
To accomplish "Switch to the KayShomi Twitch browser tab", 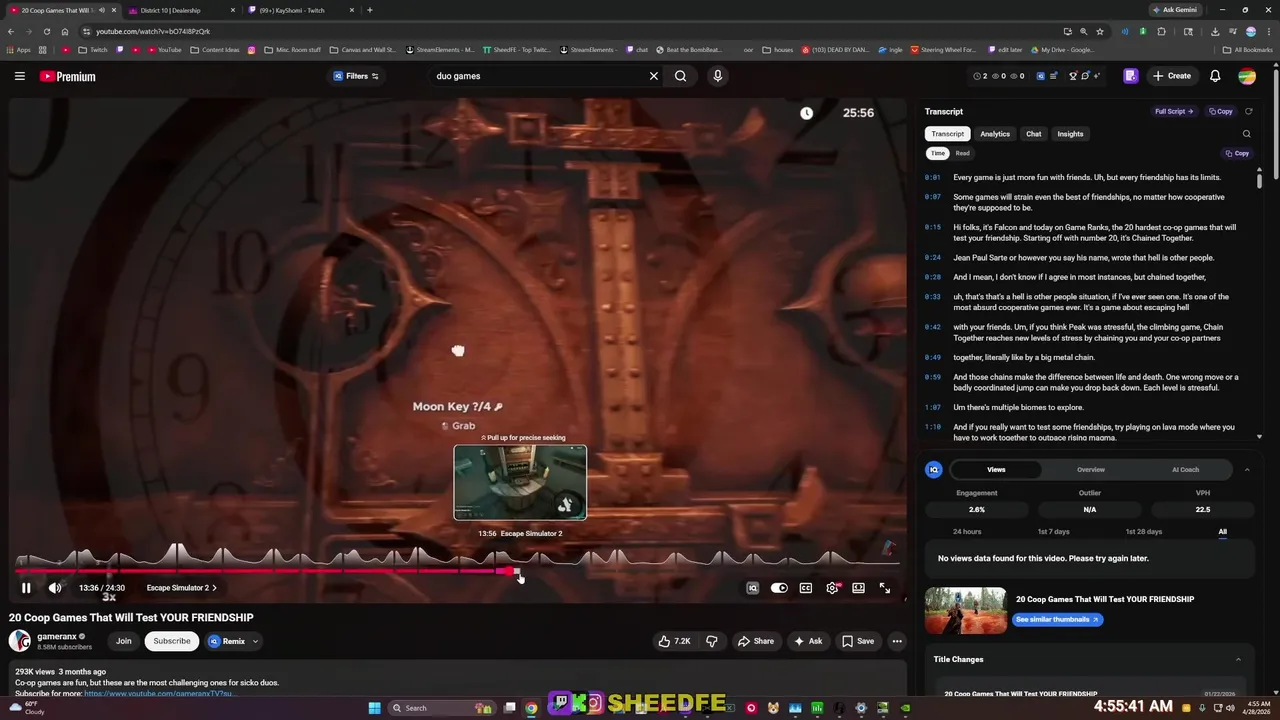I will coord(298,10).
